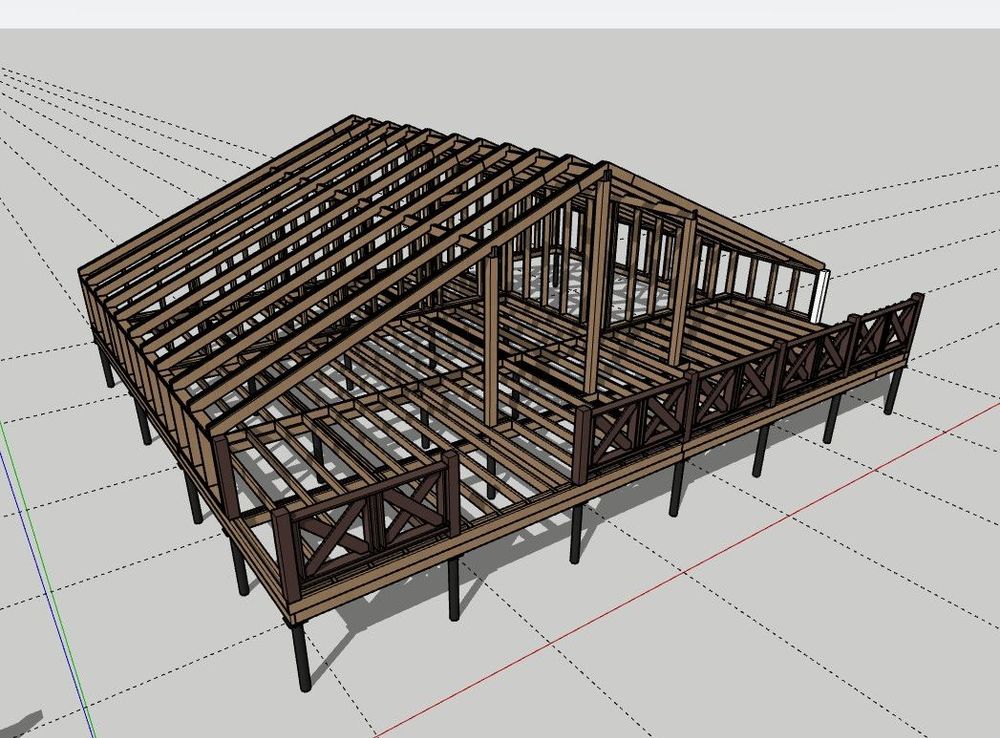This screenshot has width=1000, height=738.
Task: Click the red axis line on the ground
Action: coord(686,572)
